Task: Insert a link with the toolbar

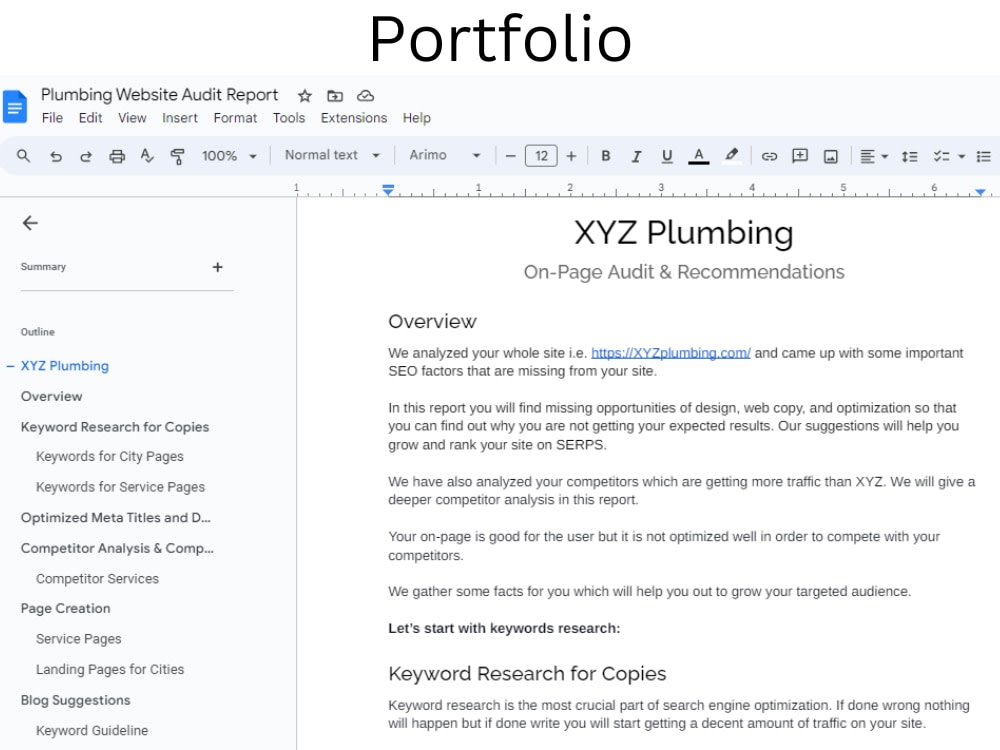Action: [770, 156]
